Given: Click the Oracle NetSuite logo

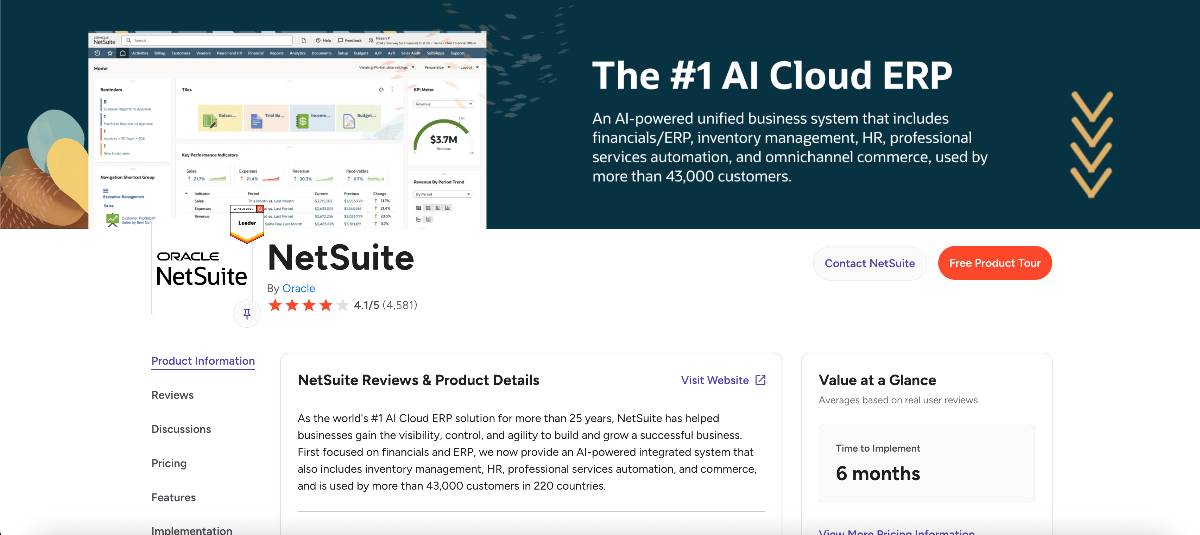Looking at the screenshot, I should 202,270.
